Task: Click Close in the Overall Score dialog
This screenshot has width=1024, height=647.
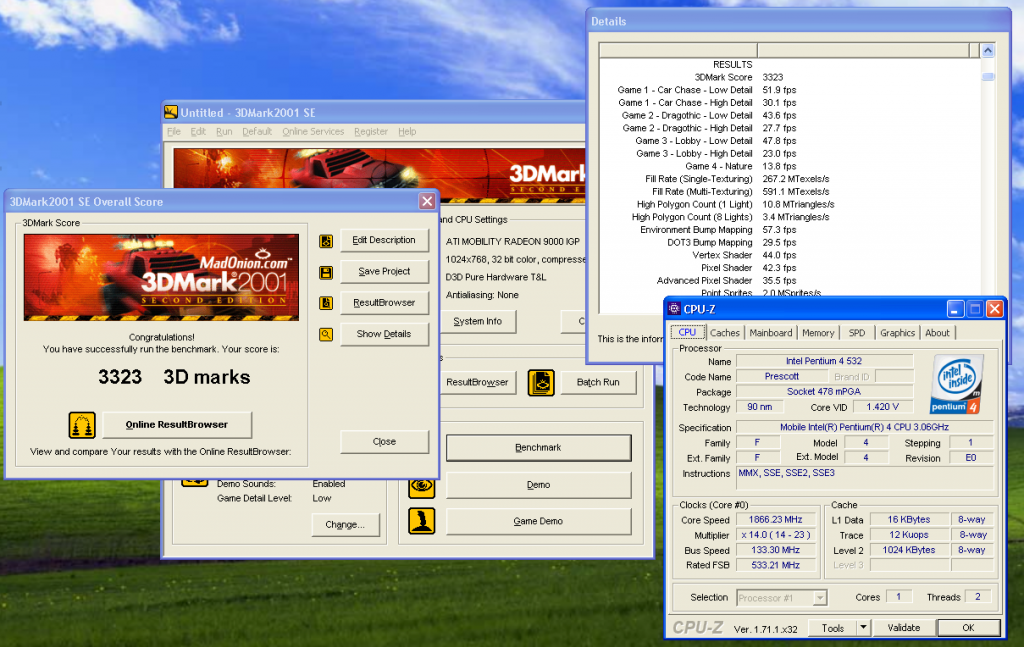Action: point(384,442)
